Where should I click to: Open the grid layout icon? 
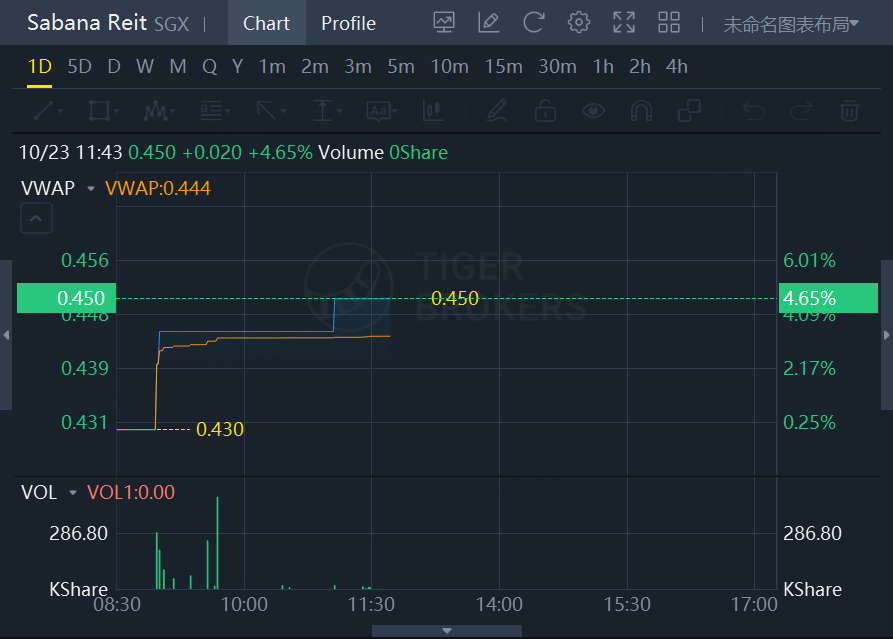[x=669, y=23]
